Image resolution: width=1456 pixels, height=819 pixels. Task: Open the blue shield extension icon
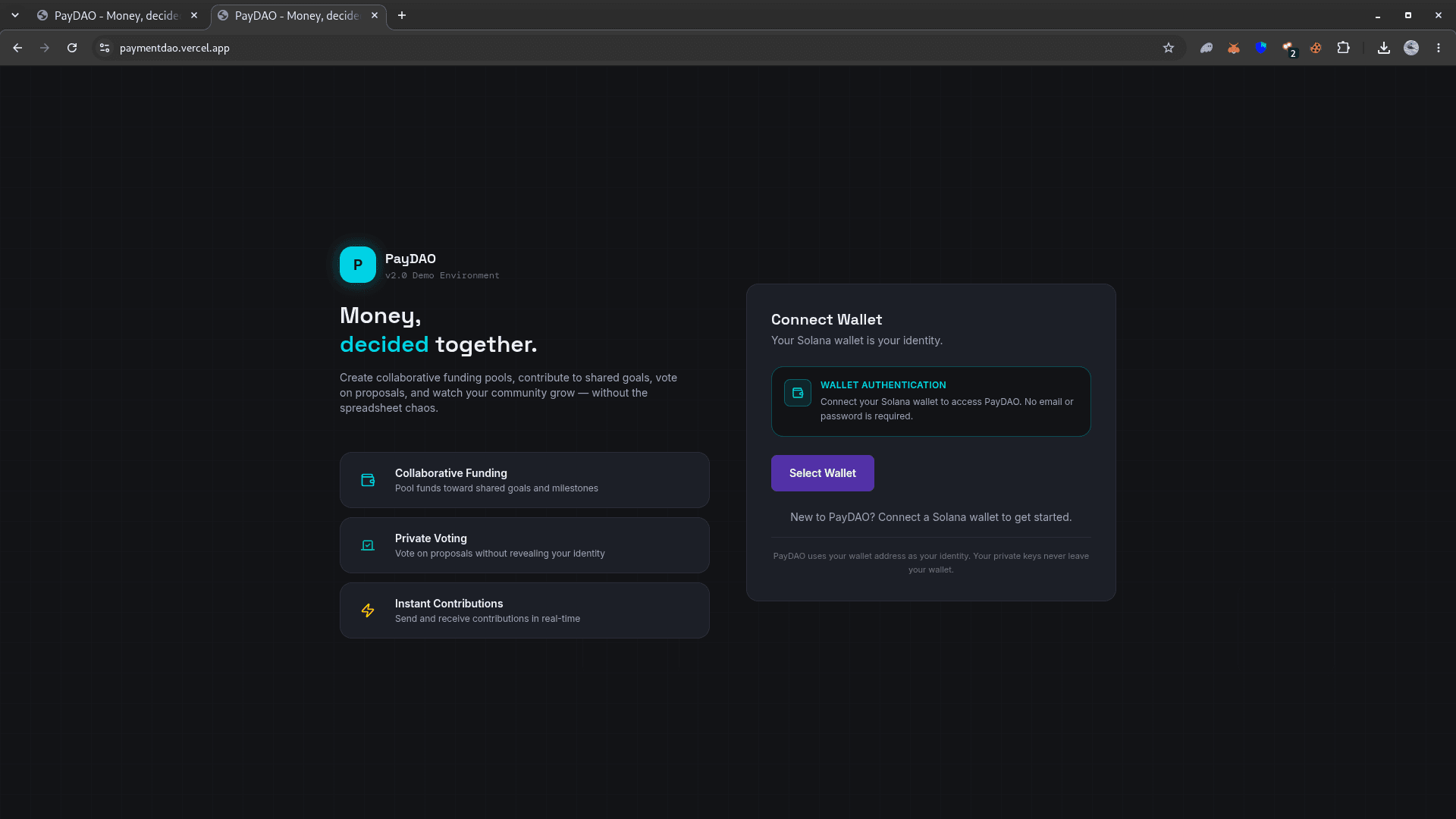1261,48
